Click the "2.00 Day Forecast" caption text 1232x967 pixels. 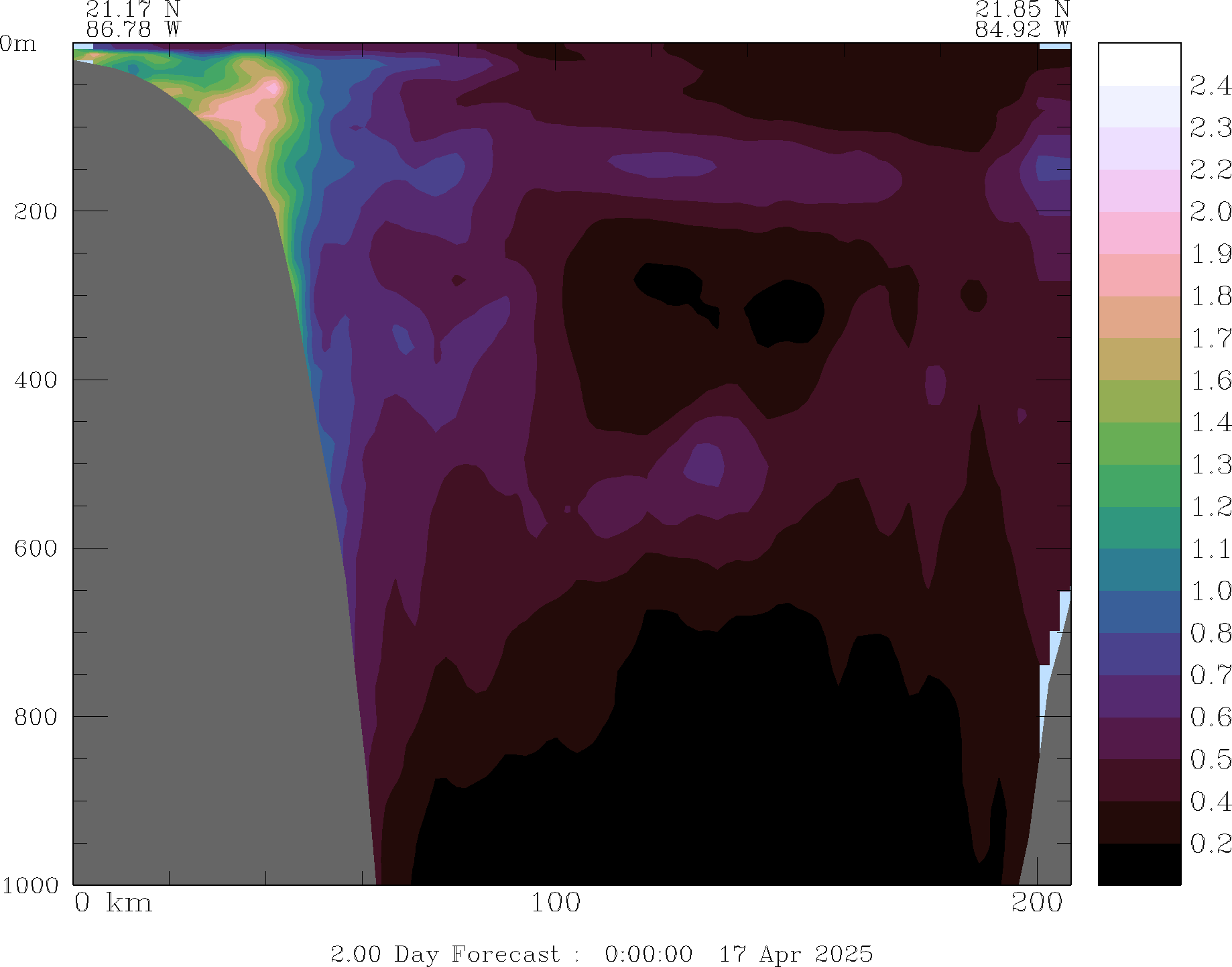444,954
